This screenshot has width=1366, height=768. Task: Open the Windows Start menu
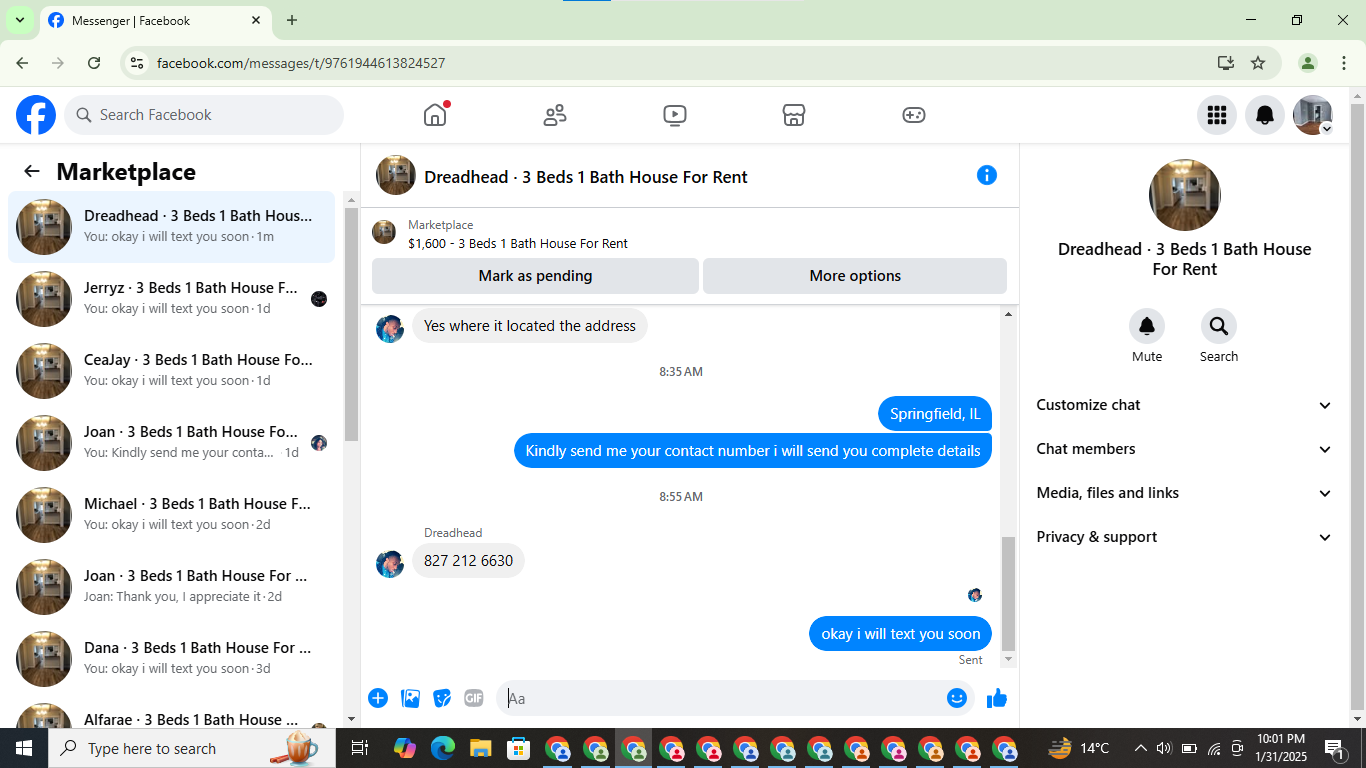click(24, 748)
